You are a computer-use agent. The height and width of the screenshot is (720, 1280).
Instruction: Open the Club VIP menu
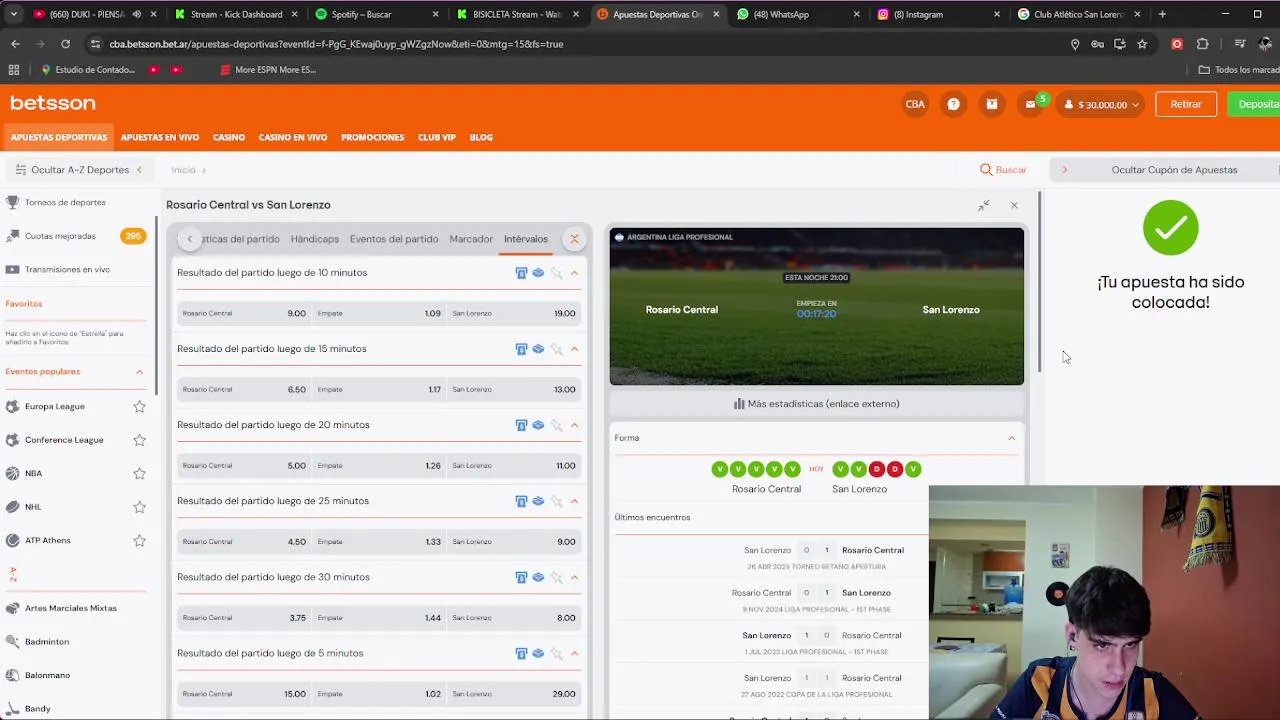point(437,137)
